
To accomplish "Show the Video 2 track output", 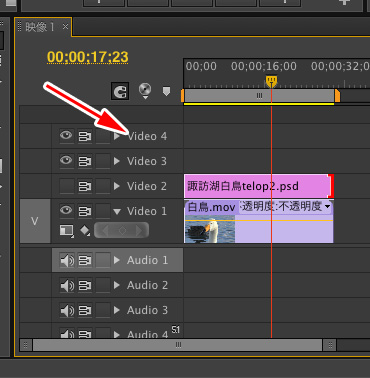I will point(66,186).
